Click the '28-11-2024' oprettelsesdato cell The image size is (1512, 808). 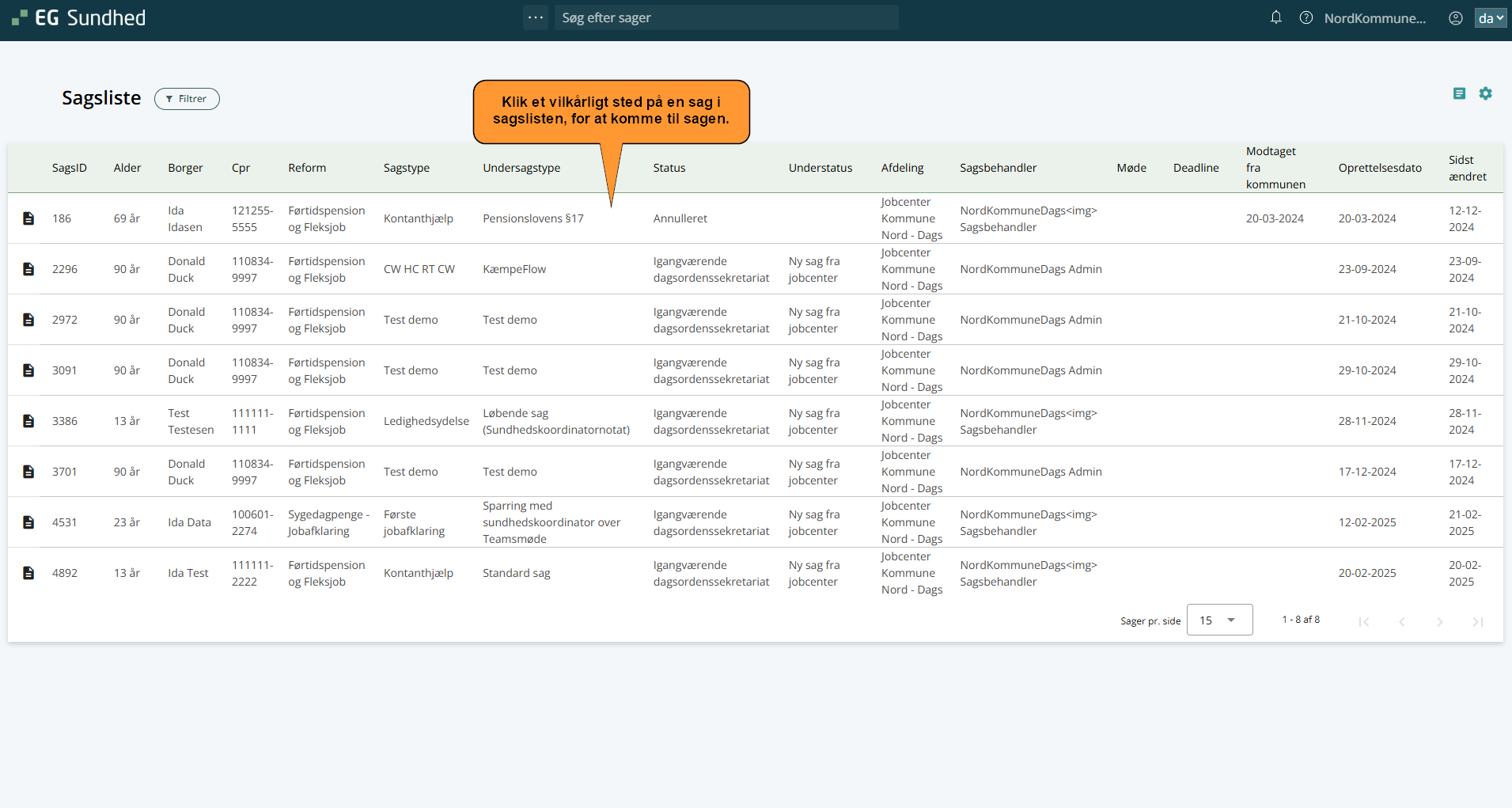(1367, 421)
